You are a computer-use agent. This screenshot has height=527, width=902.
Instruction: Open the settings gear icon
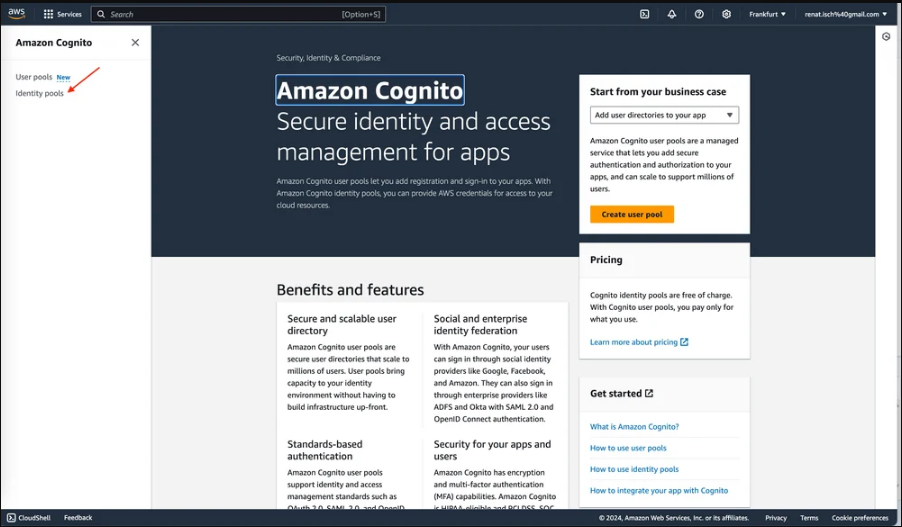tap(727, 14)
